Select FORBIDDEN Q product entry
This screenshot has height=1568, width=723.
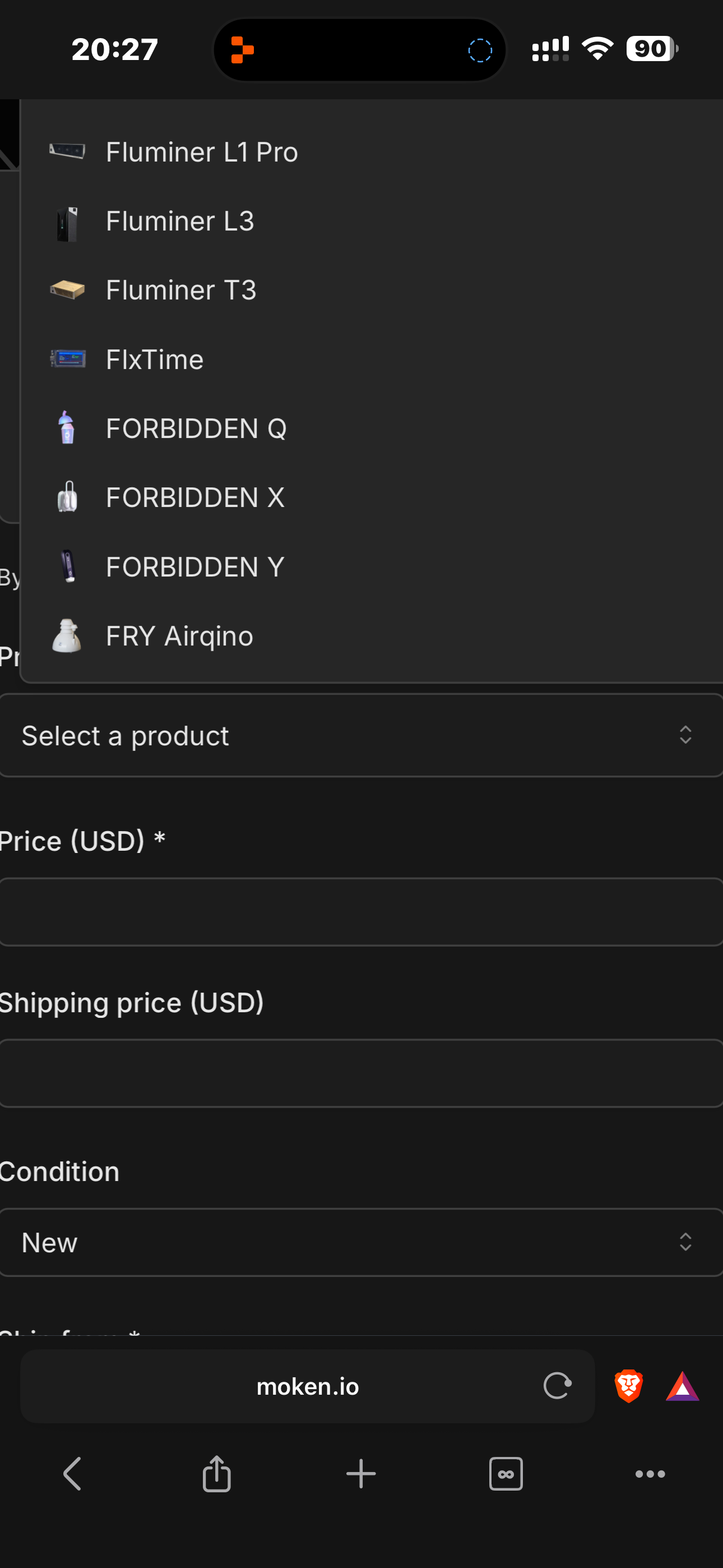[x=196, y=428]
